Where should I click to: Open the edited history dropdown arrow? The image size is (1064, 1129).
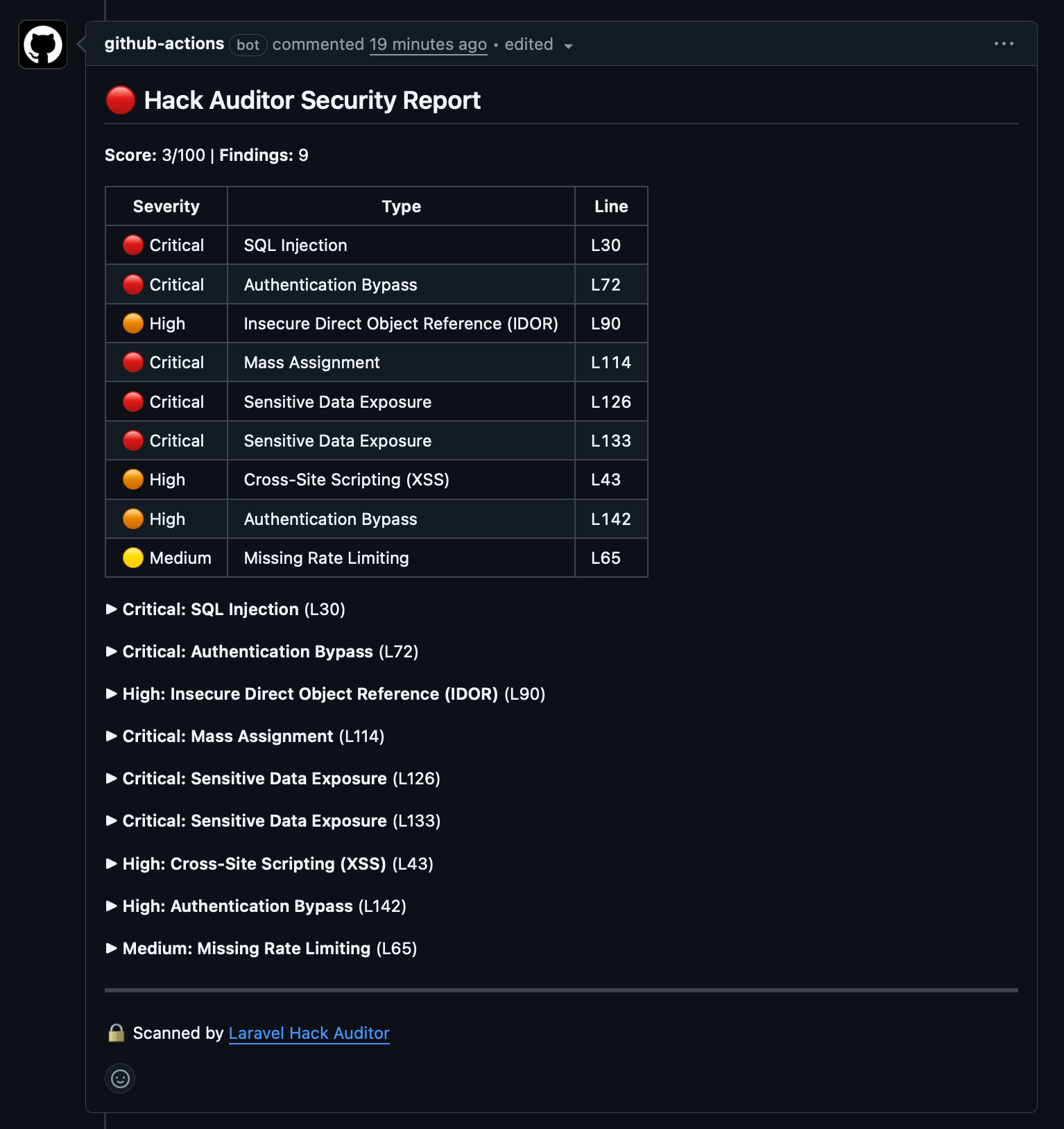pyautogui.click(x=569, y=46)
